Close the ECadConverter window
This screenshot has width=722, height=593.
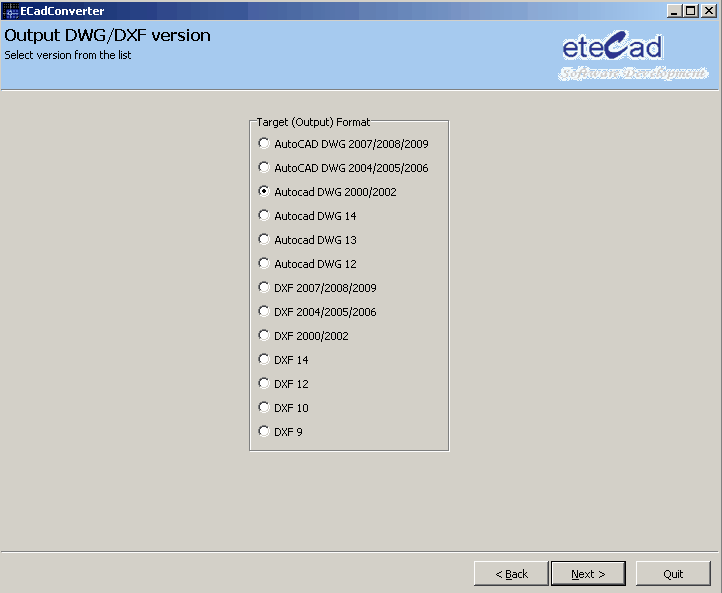708,11
